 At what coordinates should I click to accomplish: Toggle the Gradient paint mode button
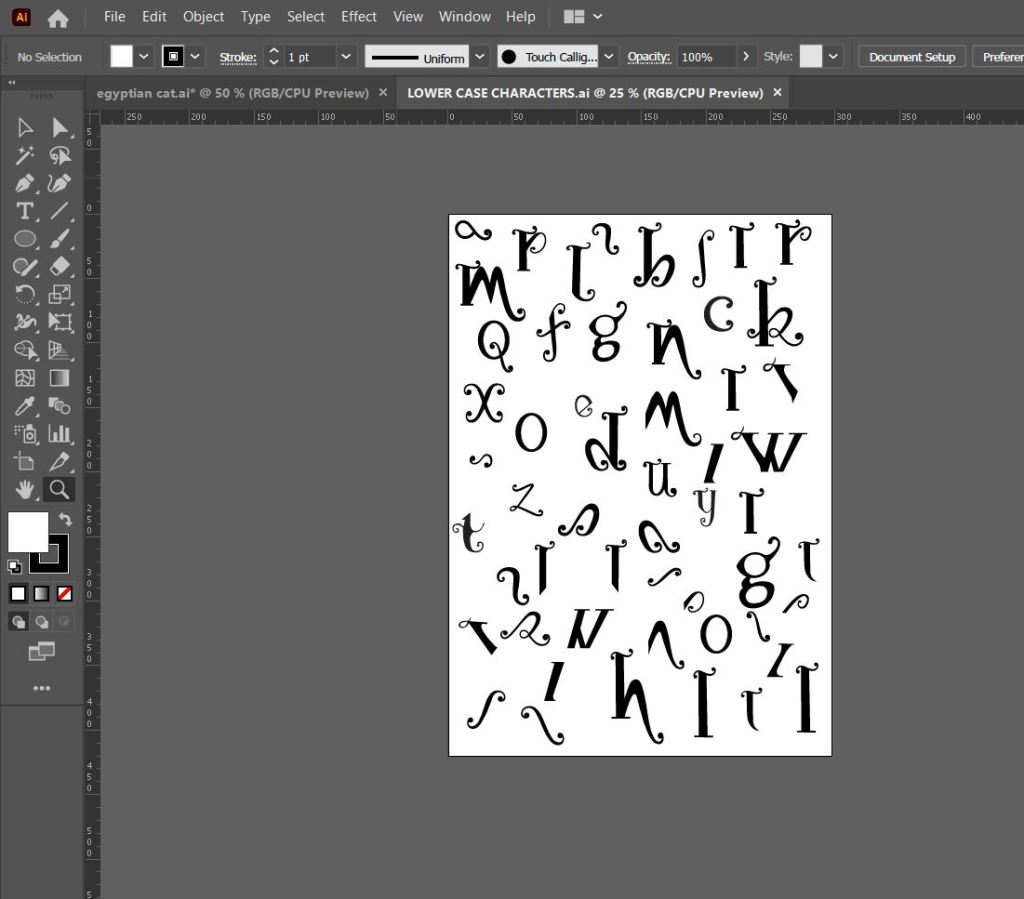coord(41,593)
